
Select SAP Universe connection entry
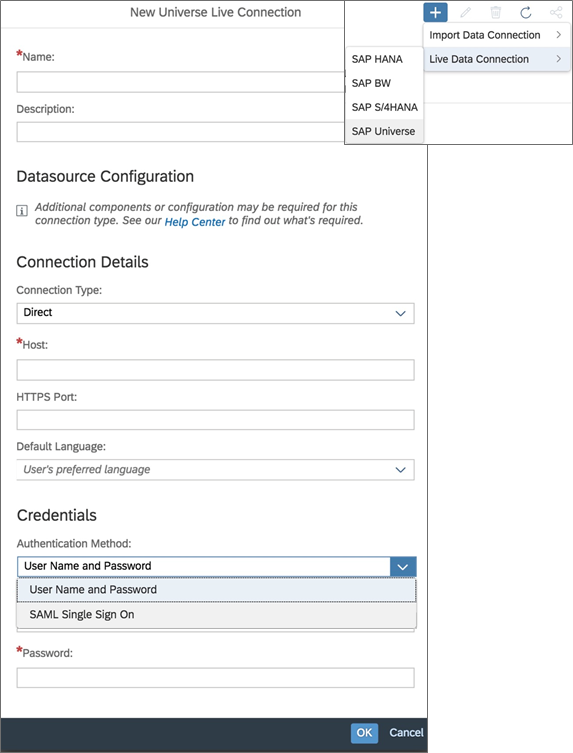coord(384,131)
